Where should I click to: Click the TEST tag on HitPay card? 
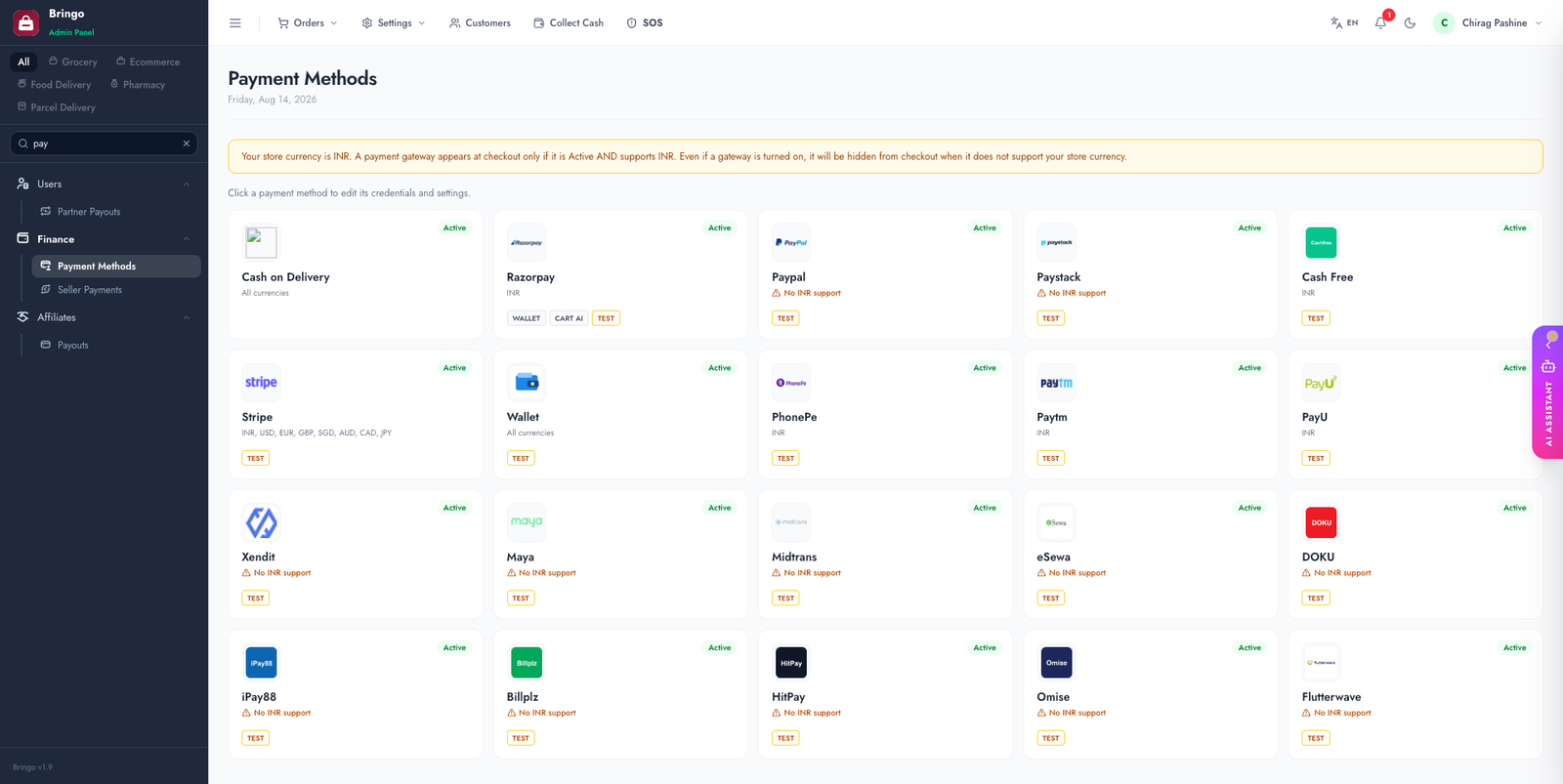coord(785,738)
